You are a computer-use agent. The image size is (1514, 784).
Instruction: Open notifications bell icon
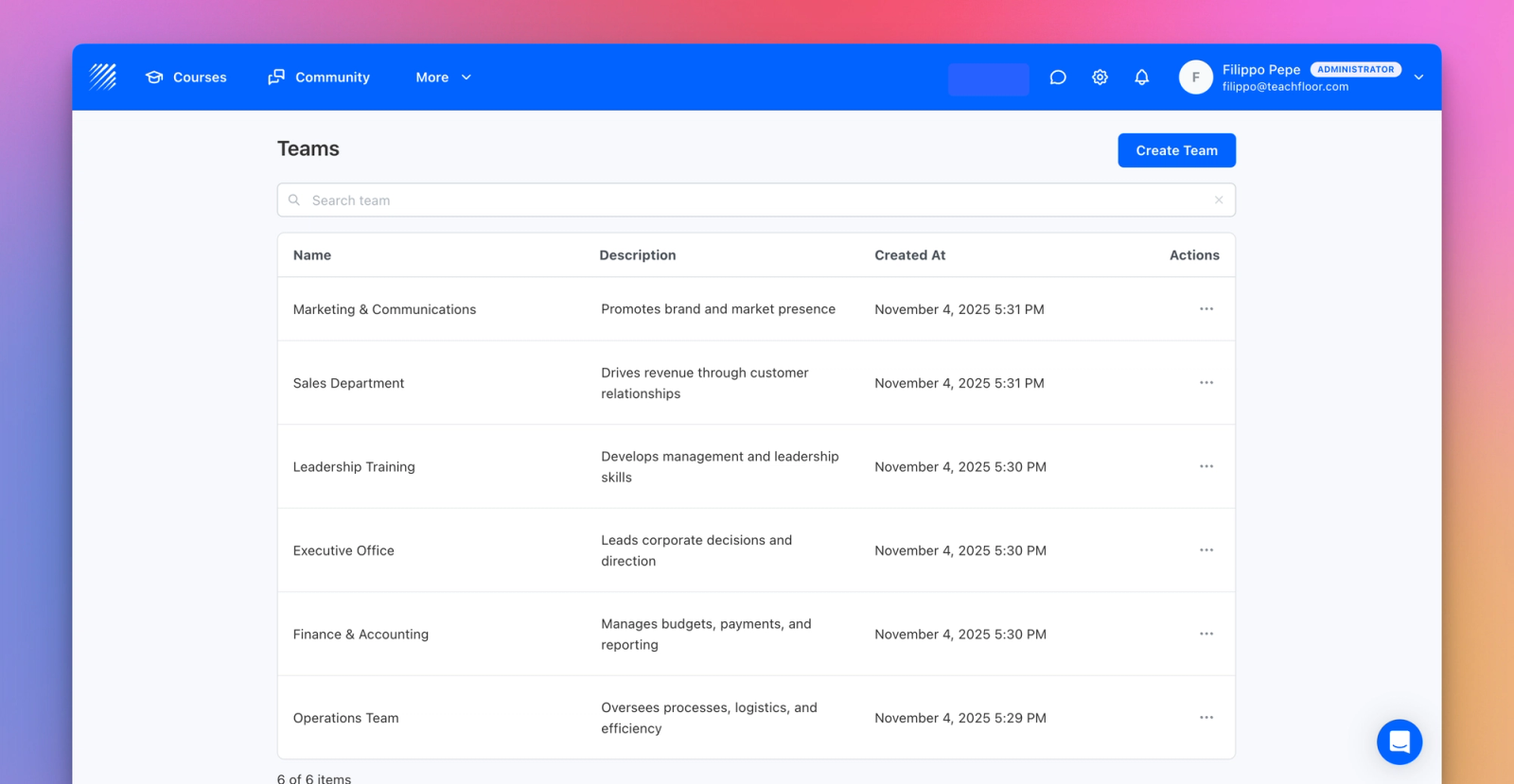click(x=1142, y=78)
